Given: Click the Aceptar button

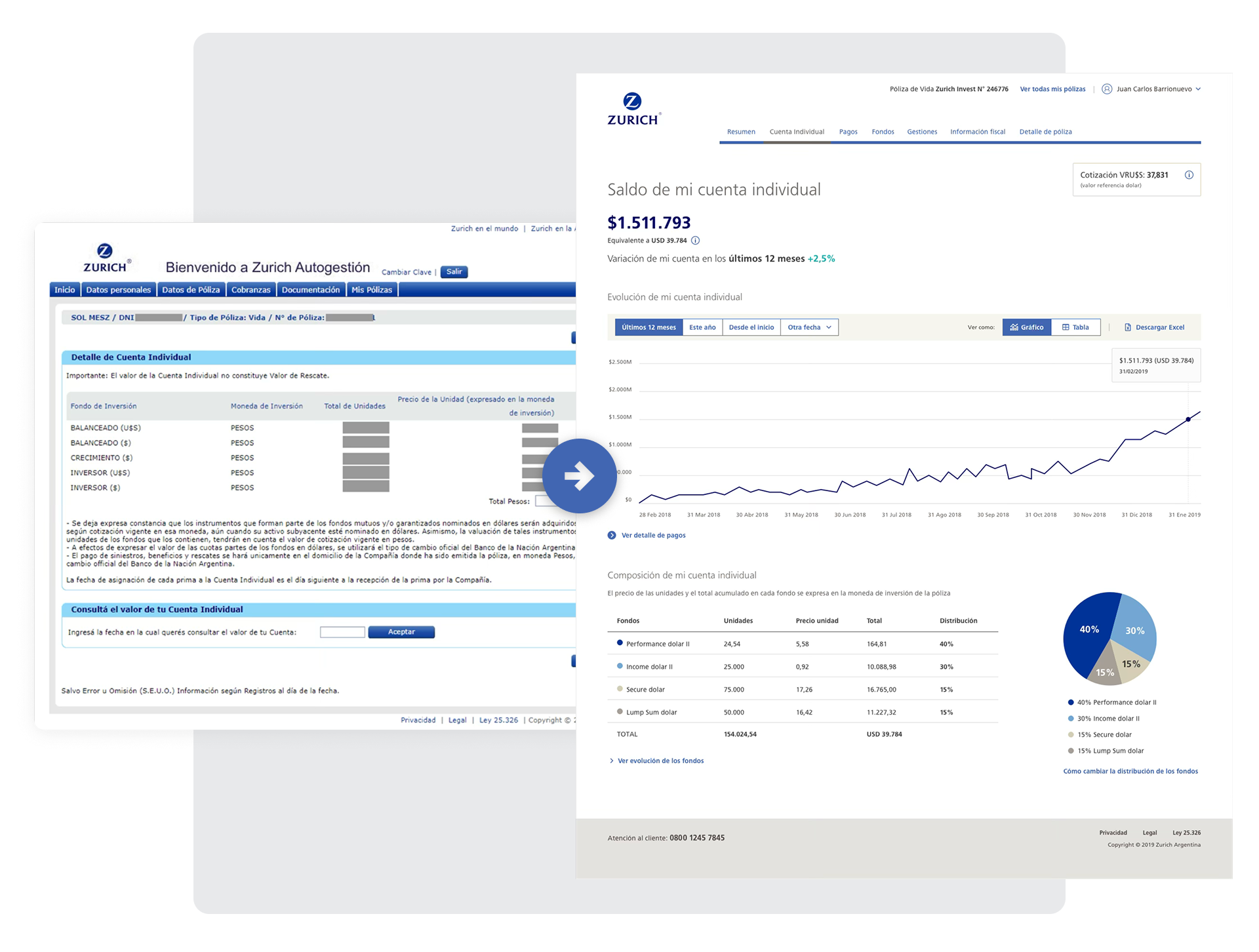Looking at the screenshot, I should coord(401,632).
